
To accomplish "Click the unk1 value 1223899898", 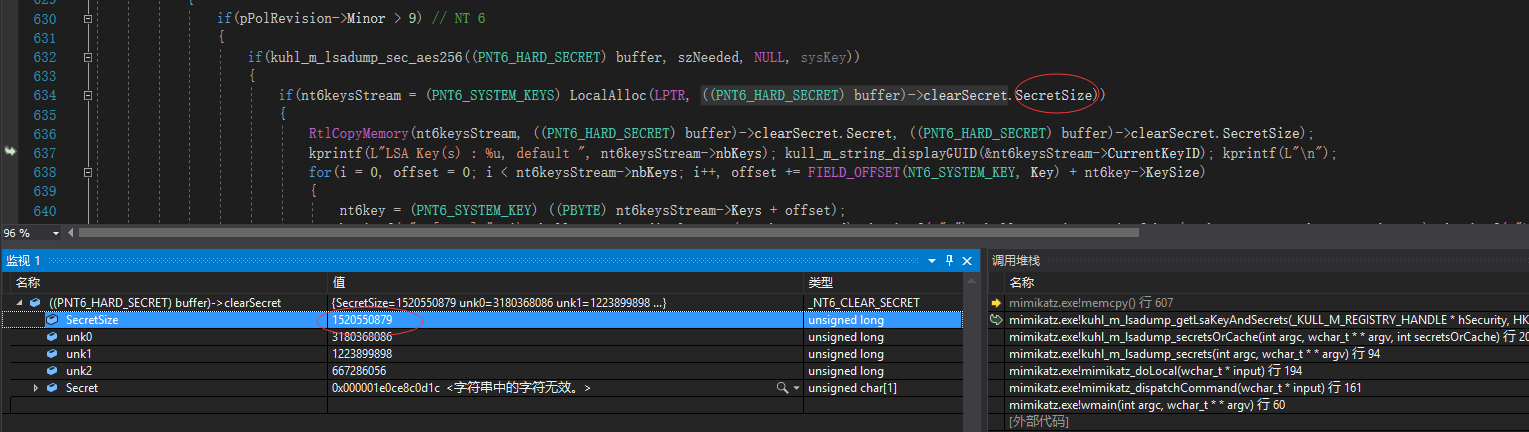I will coord(361,354).
